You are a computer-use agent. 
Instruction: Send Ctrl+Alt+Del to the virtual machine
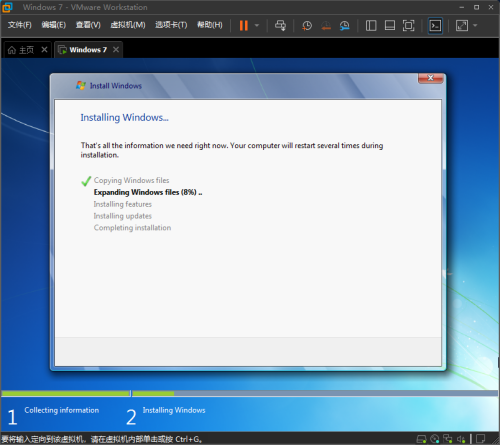coord(280,25)
